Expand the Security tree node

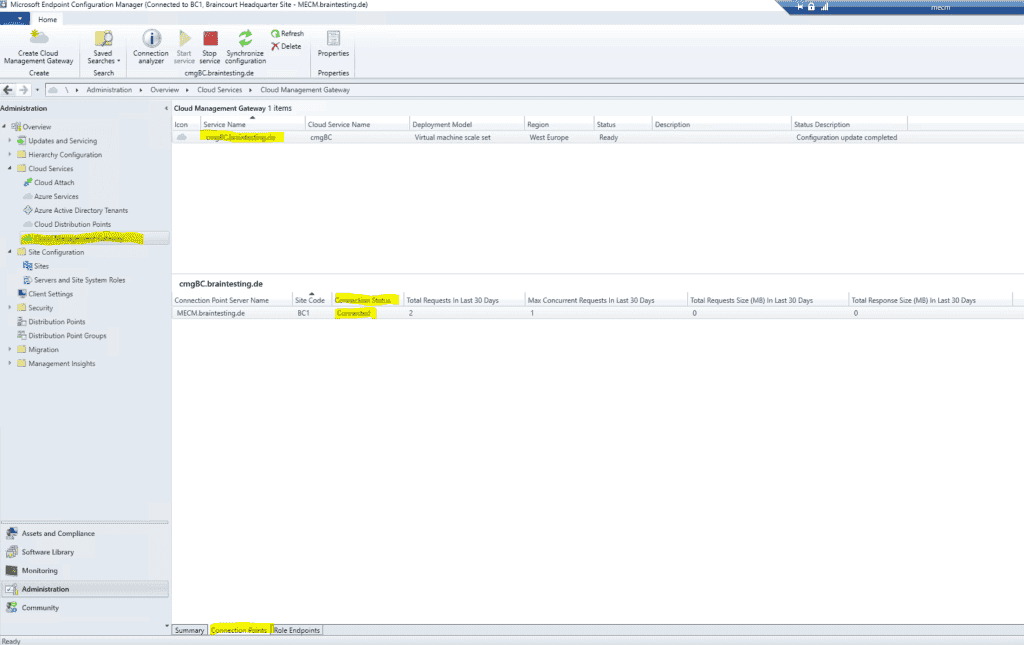pos(10,307)
